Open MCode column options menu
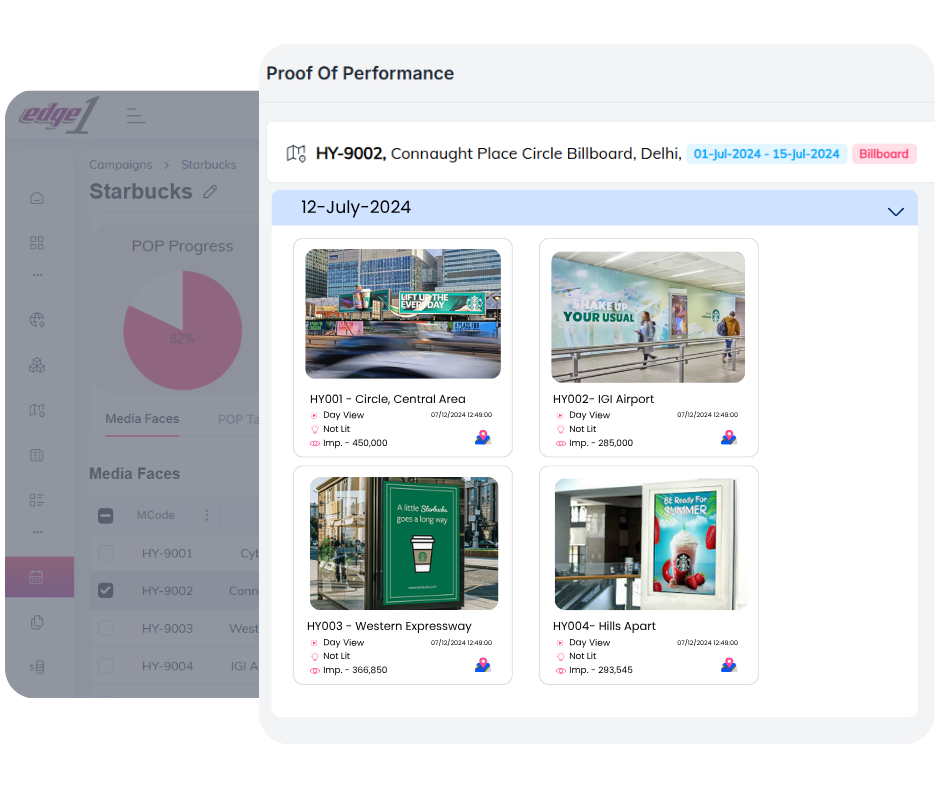 (207, 515)
